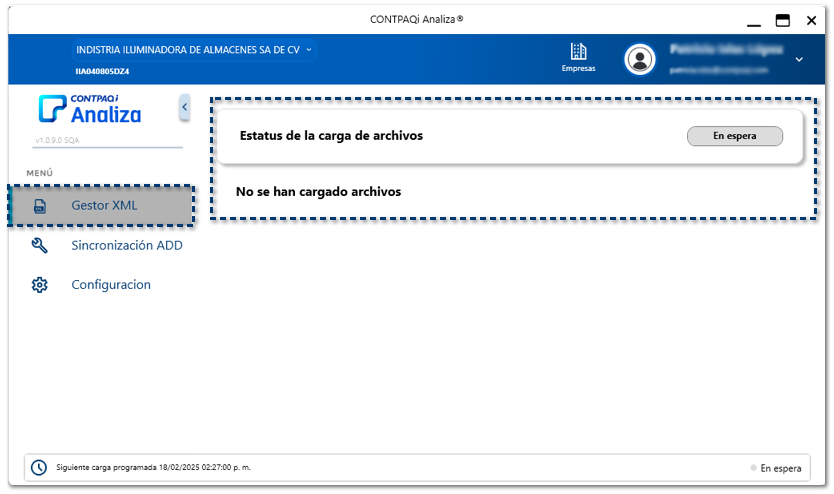
Task: Click the Gestor XML file icon
Action: [40, 206]
